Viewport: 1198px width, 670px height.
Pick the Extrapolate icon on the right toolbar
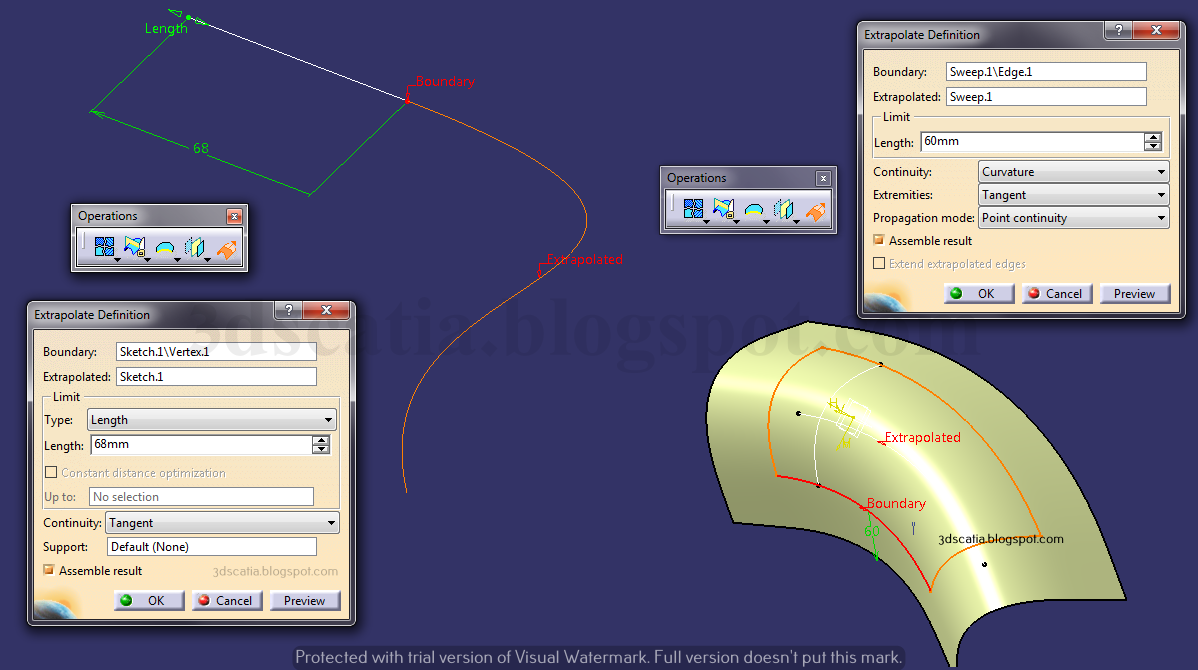pyautogui.click(x=814, y=208)
